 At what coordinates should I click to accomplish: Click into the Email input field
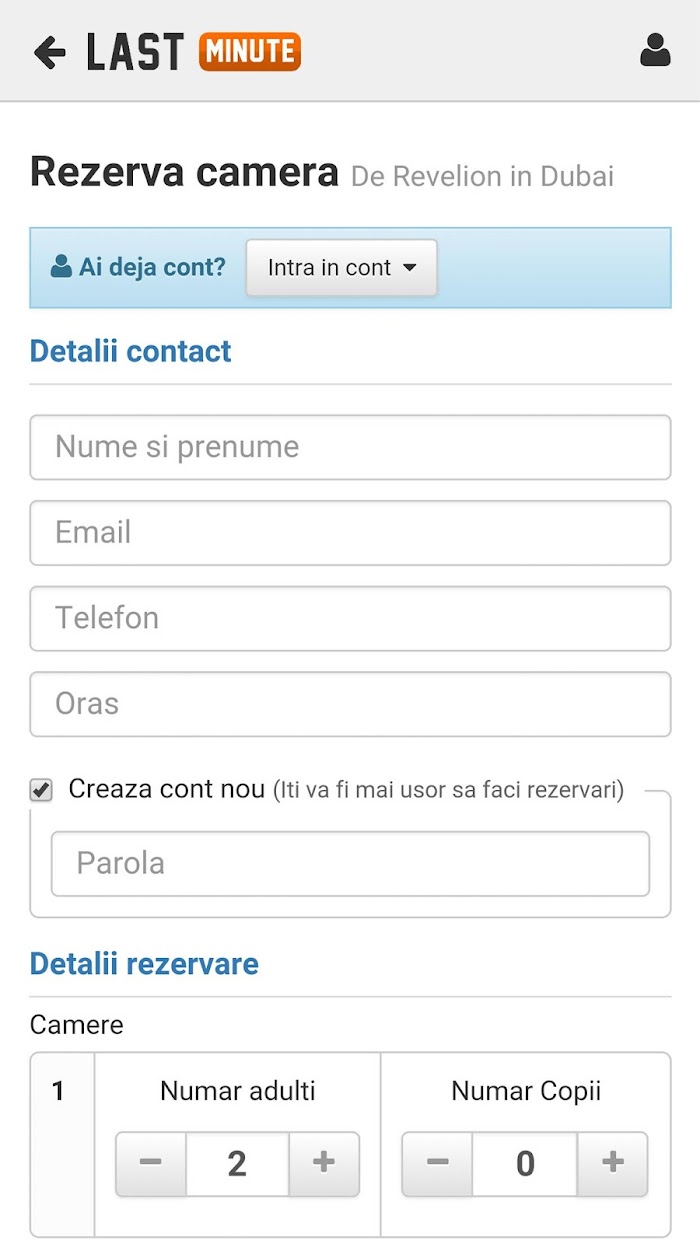(x=350, y=533)
